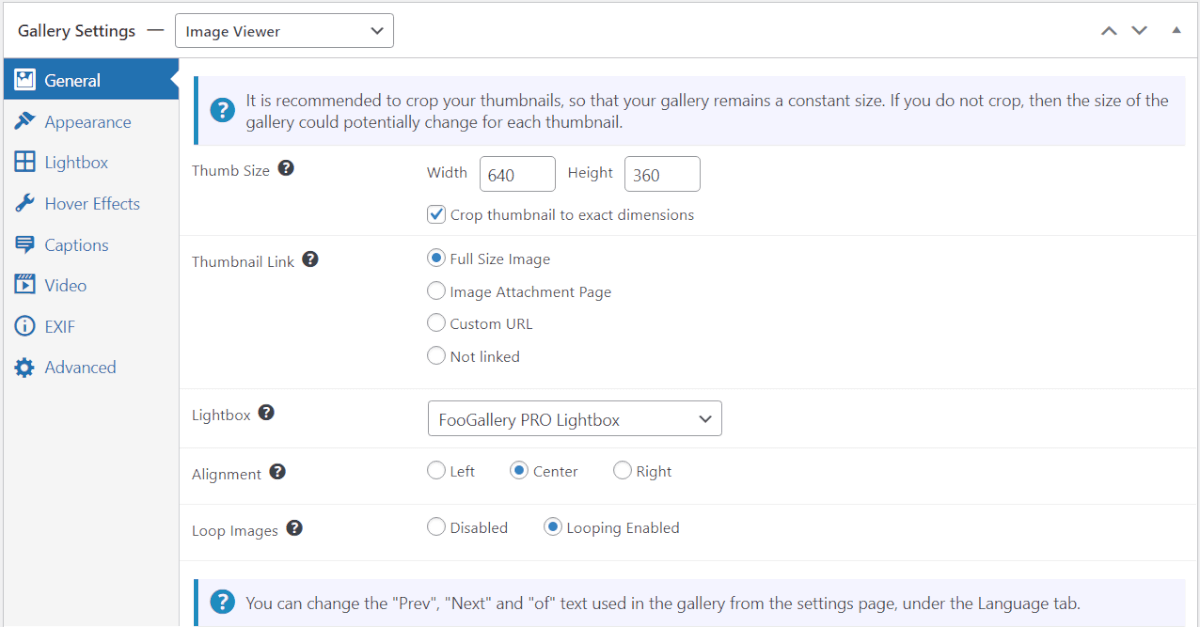
Task: Switch to the General tab
Action: coord(91,80)
